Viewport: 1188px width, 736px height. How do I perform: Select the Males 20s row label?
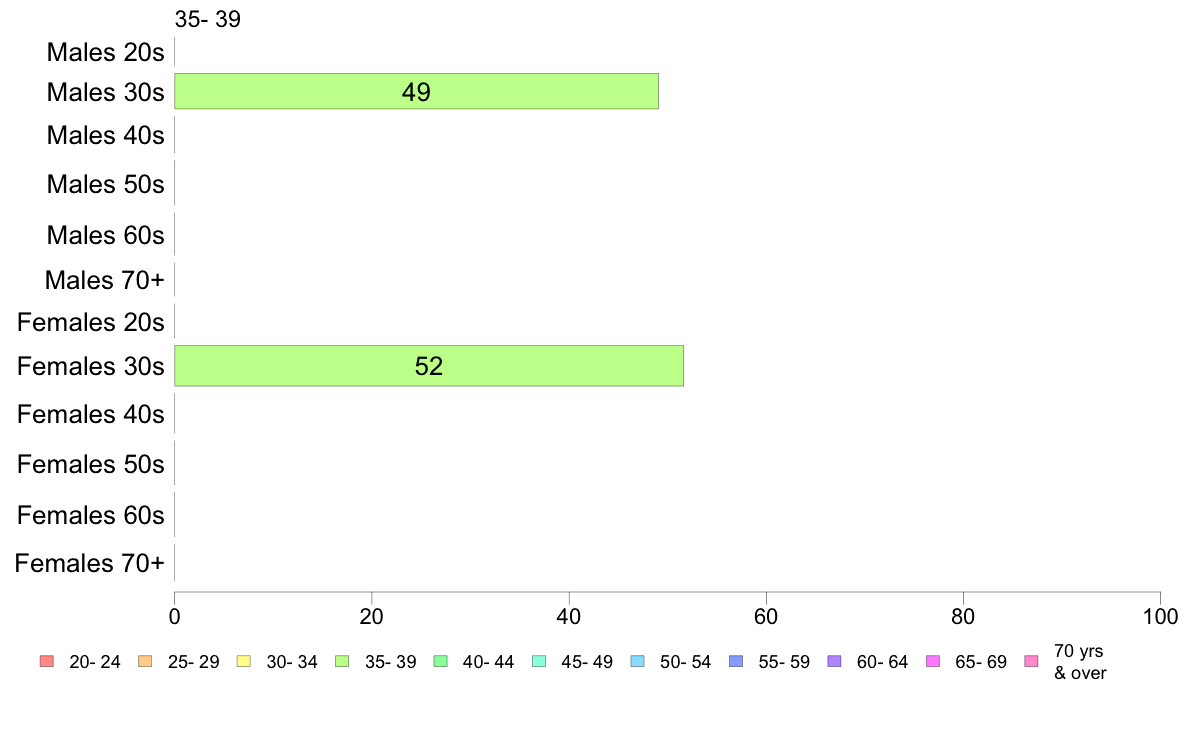105,52
